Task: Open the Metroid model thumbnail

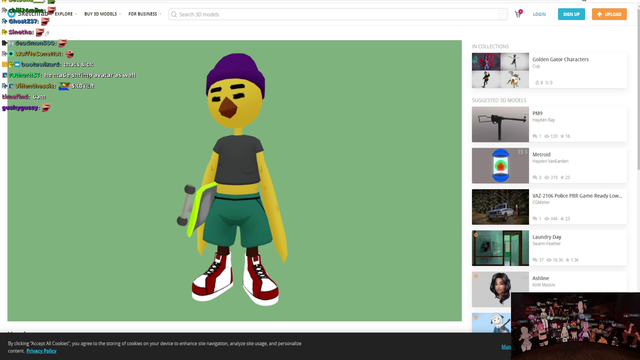Action: (x=500, y=166)
